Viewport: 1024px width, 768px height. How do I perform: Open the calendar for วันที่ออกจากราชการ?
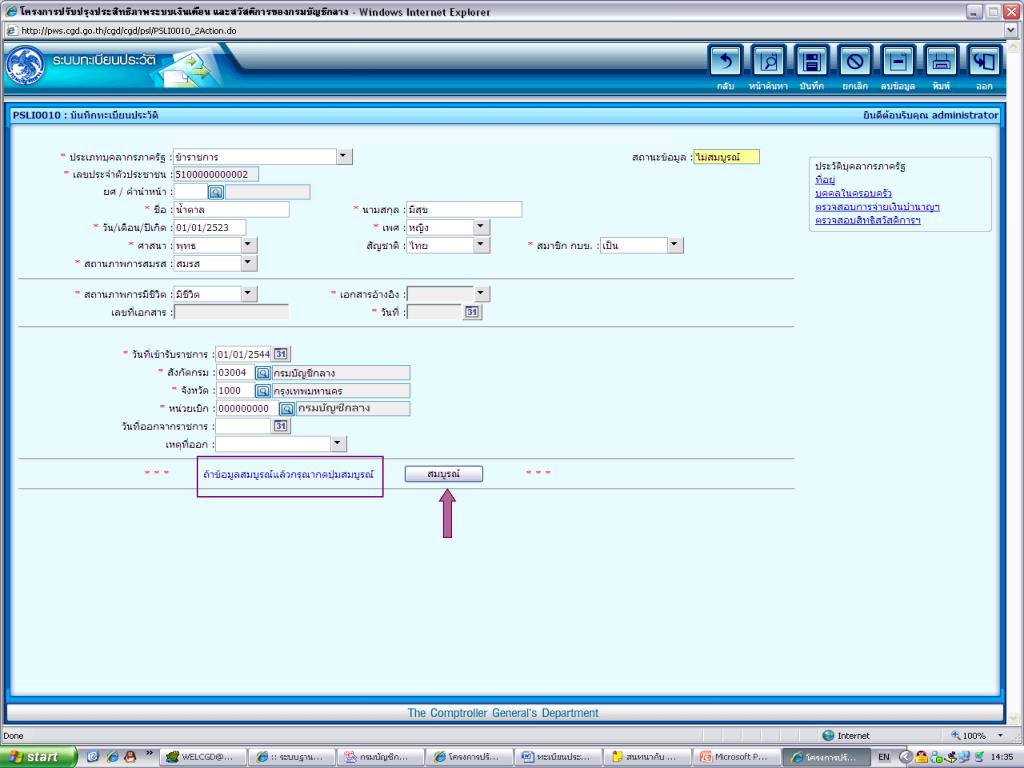[x=281, y=426]
